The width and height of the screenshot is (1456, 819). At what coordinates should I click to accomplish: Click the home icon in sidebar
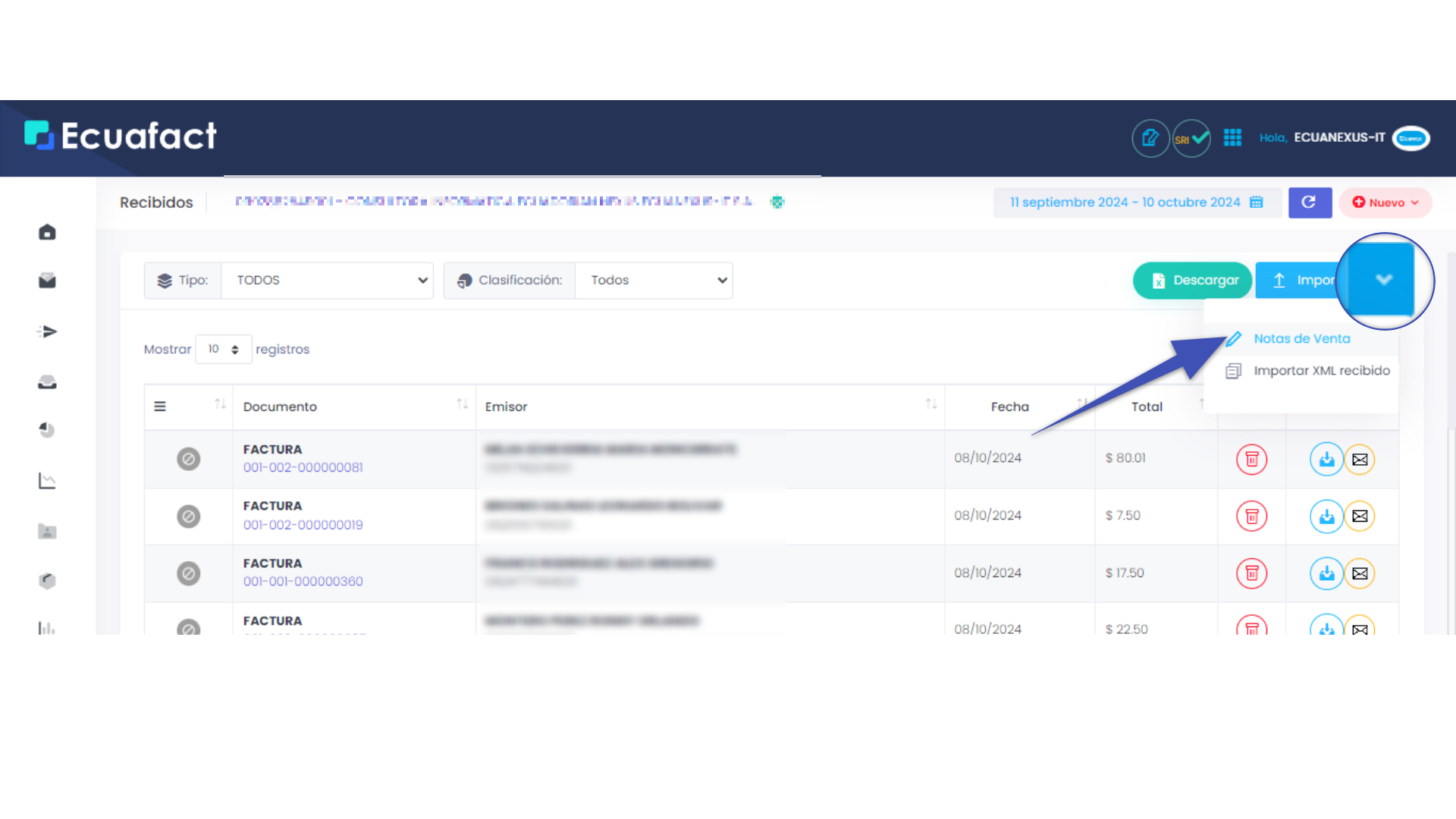coord(47,232)
